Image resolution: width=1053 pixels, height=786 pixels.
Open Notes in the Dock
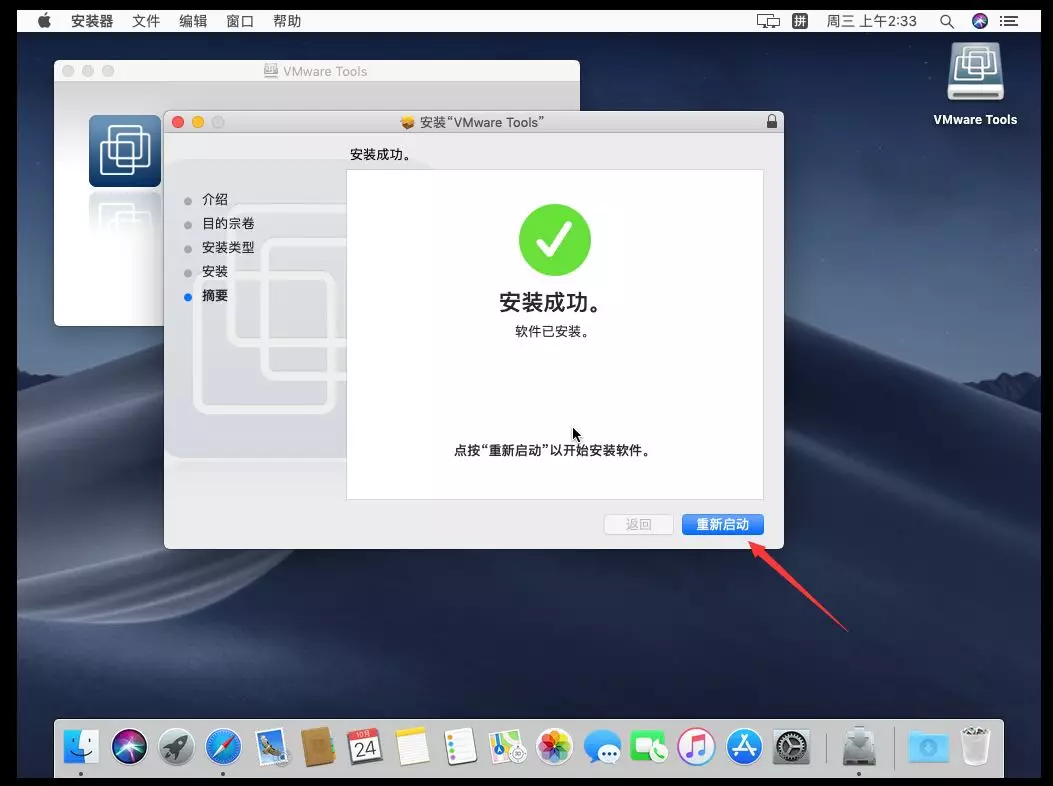click(x=412, y=746)
